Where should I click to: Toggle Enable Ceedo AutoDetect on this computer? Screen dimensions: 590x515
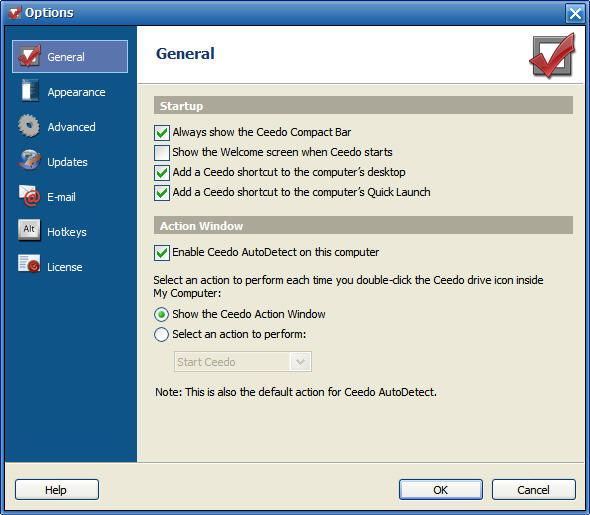click(162, 253)
